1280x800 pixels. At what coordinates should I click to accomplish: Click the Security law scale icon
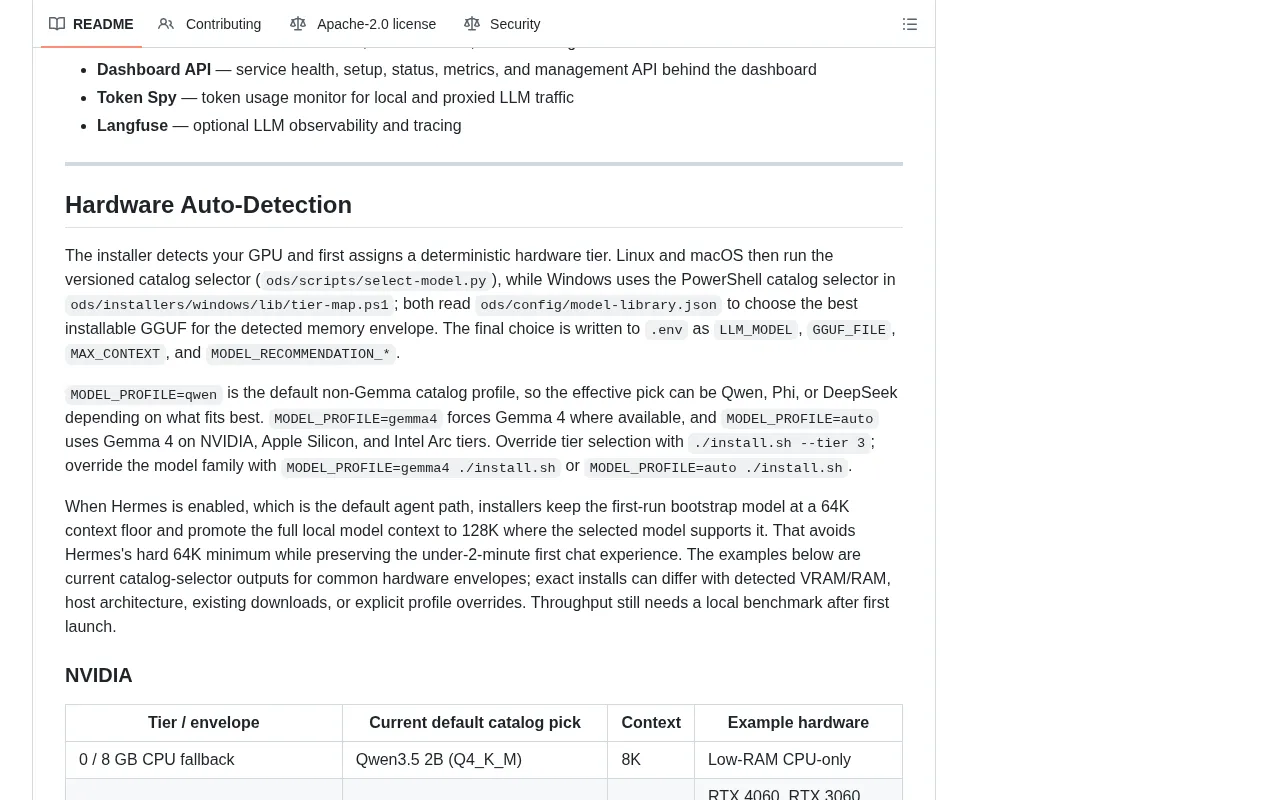coord(472,24)
